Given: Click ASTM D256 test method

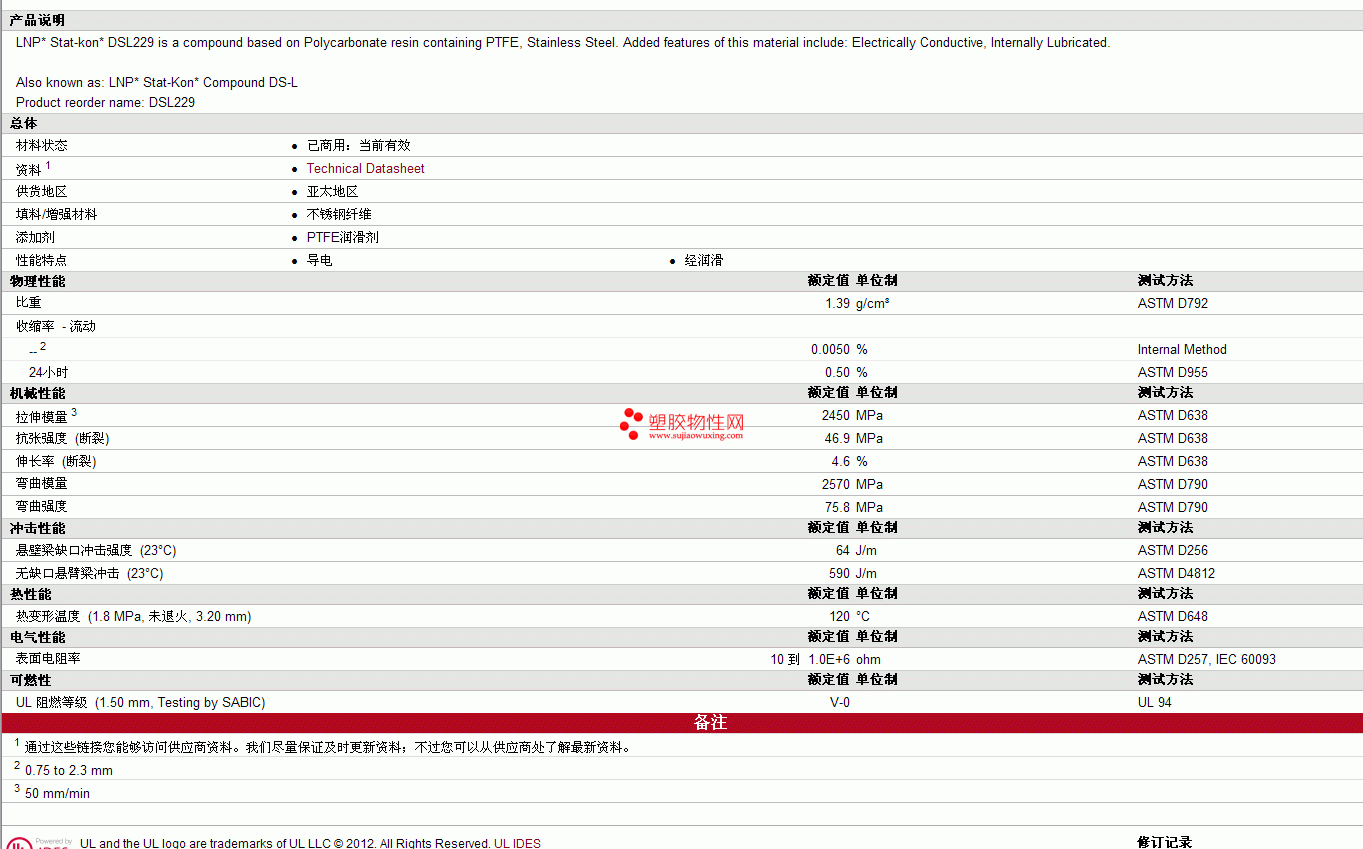Looking at the screenshot, I should click(1173, 551).
